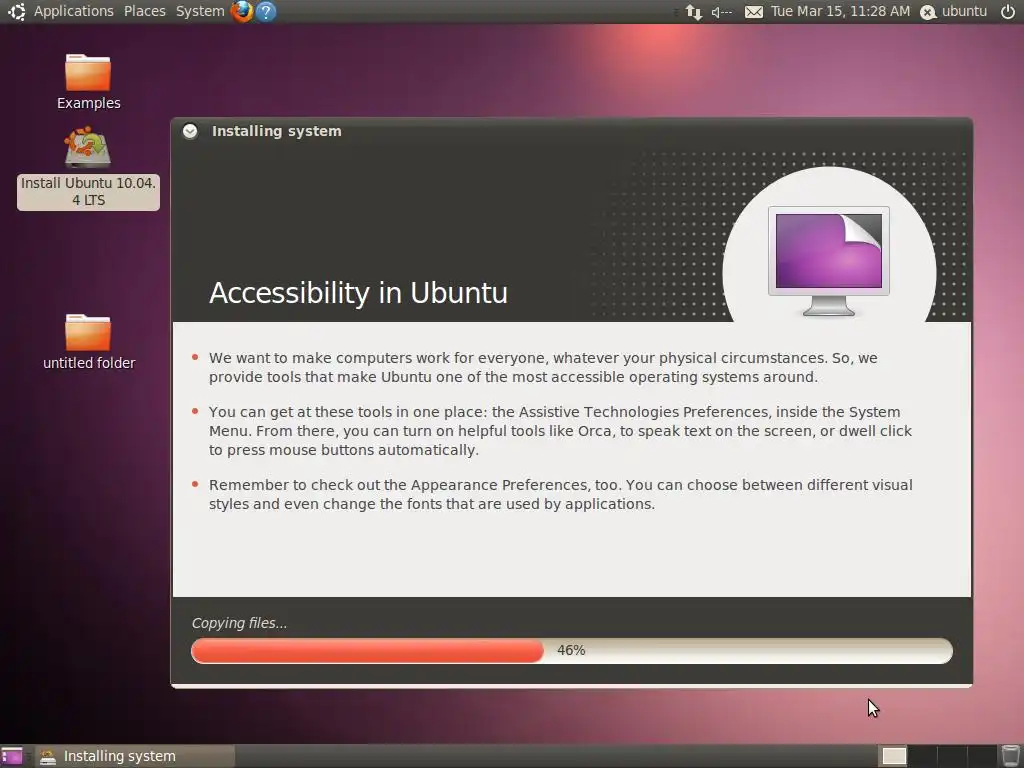The width and height of the screenshot is (1024, 768).
Task: Click the paragraph starting 'We want to make computers'
Action: click(x=543, y=368)
